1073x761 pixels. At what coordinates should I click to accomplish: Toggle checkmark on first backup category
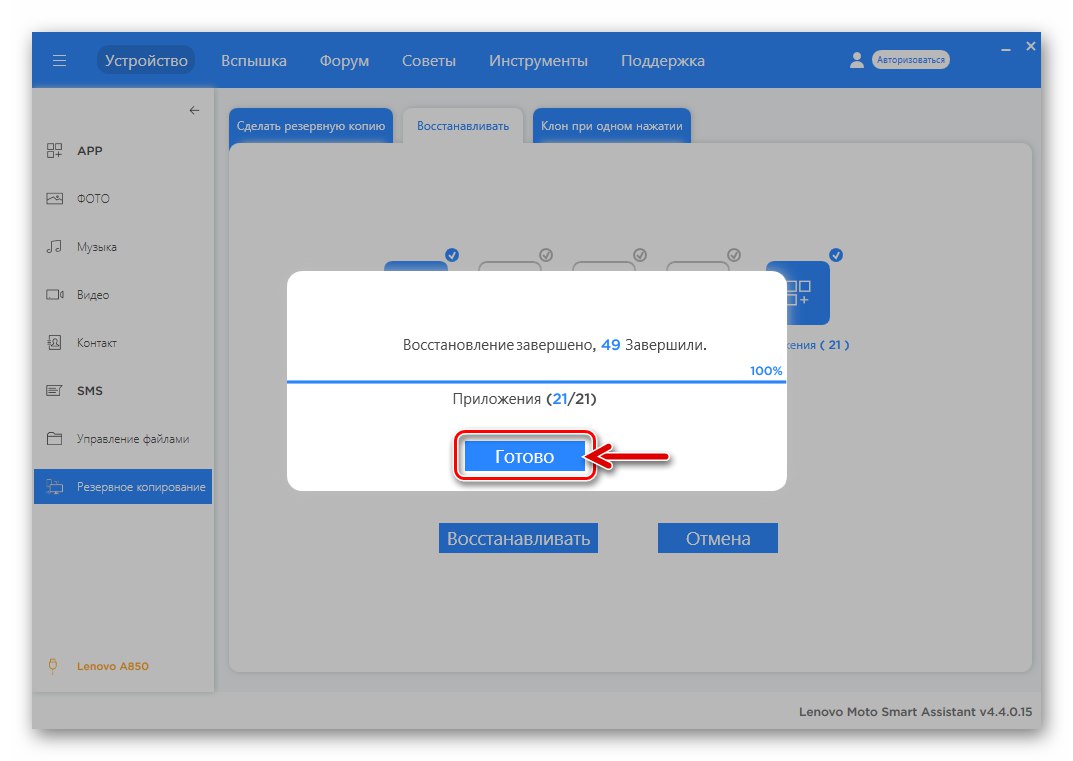click(x=452, y=255)
